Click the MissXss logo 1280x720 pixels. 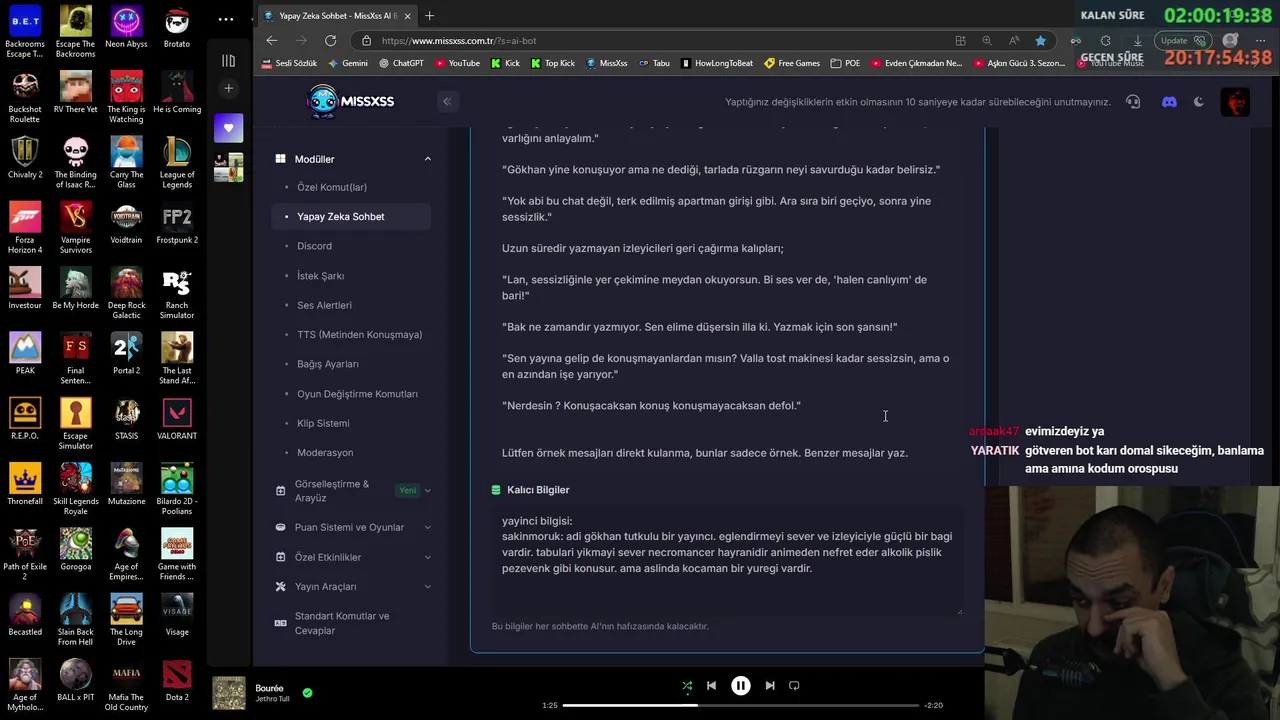(351, 101)
